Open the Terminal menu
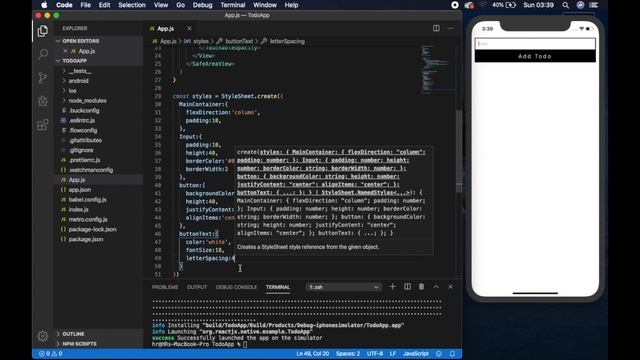 click(x=233, y=5)
